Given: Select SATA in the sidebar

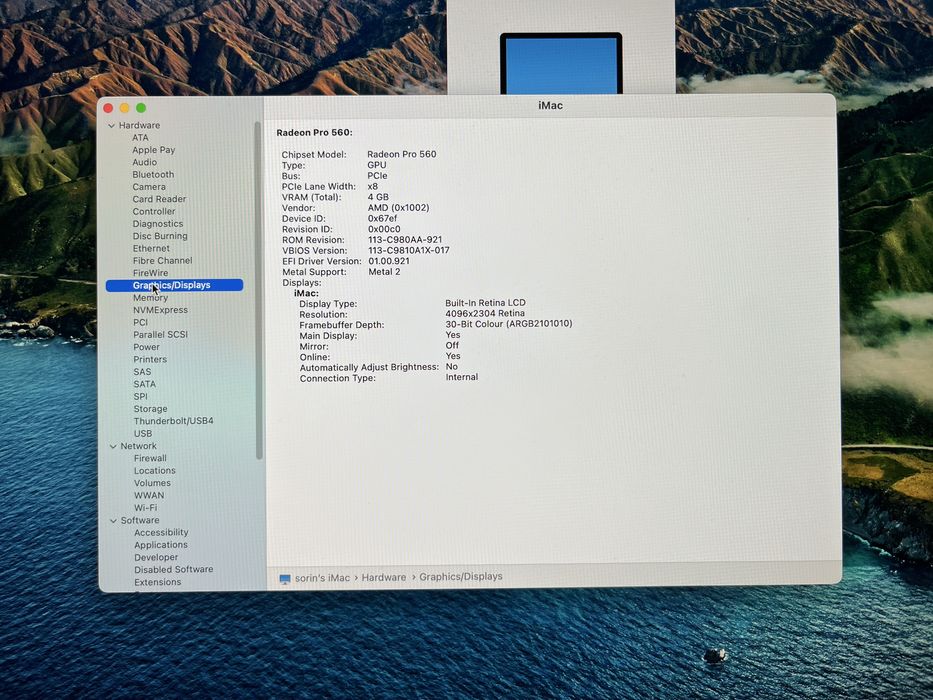Looking at the screenshot, I should coord(145,385).
